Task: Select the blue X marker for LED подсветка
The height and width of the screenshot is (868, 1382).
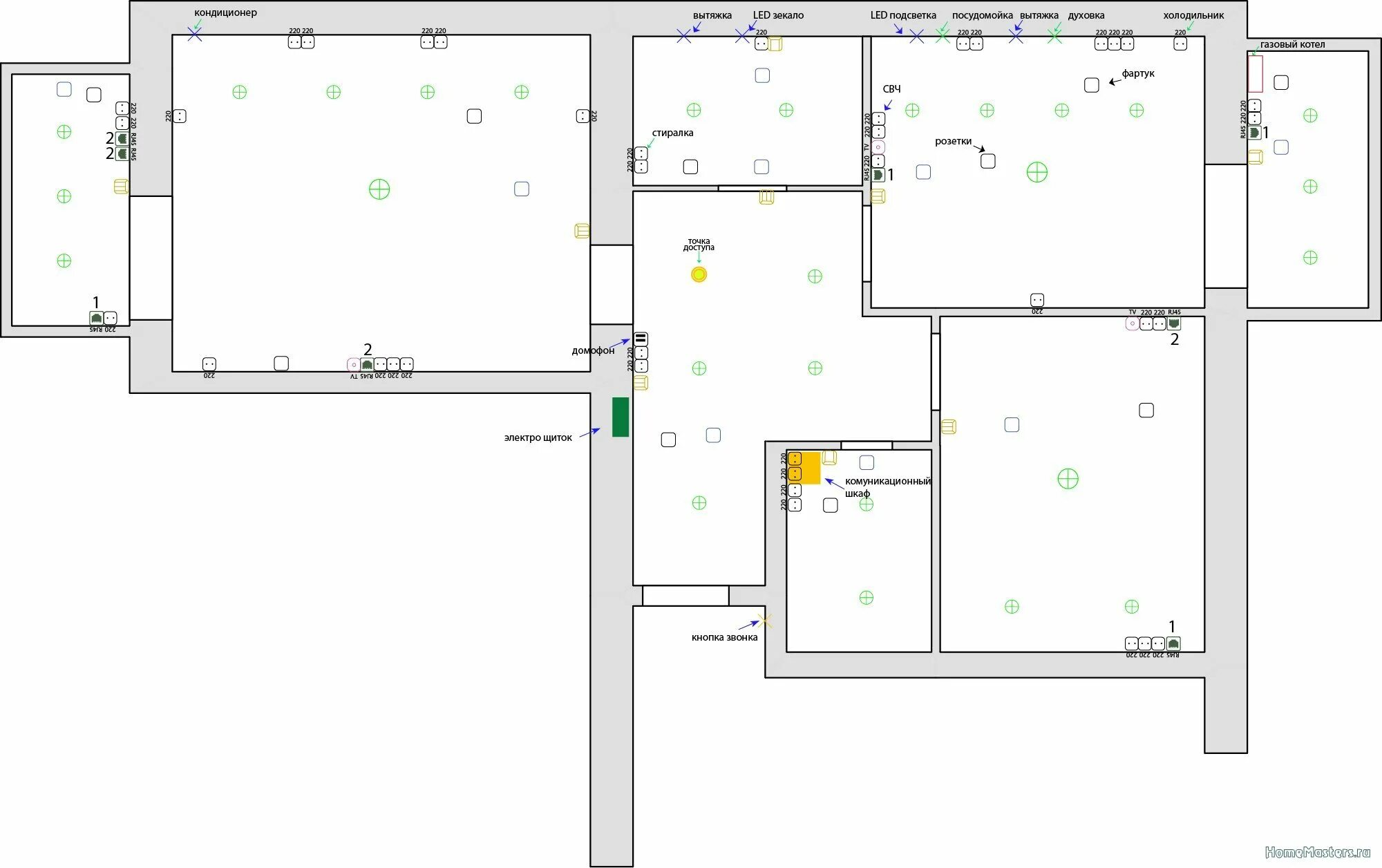Action: point(916,36)
